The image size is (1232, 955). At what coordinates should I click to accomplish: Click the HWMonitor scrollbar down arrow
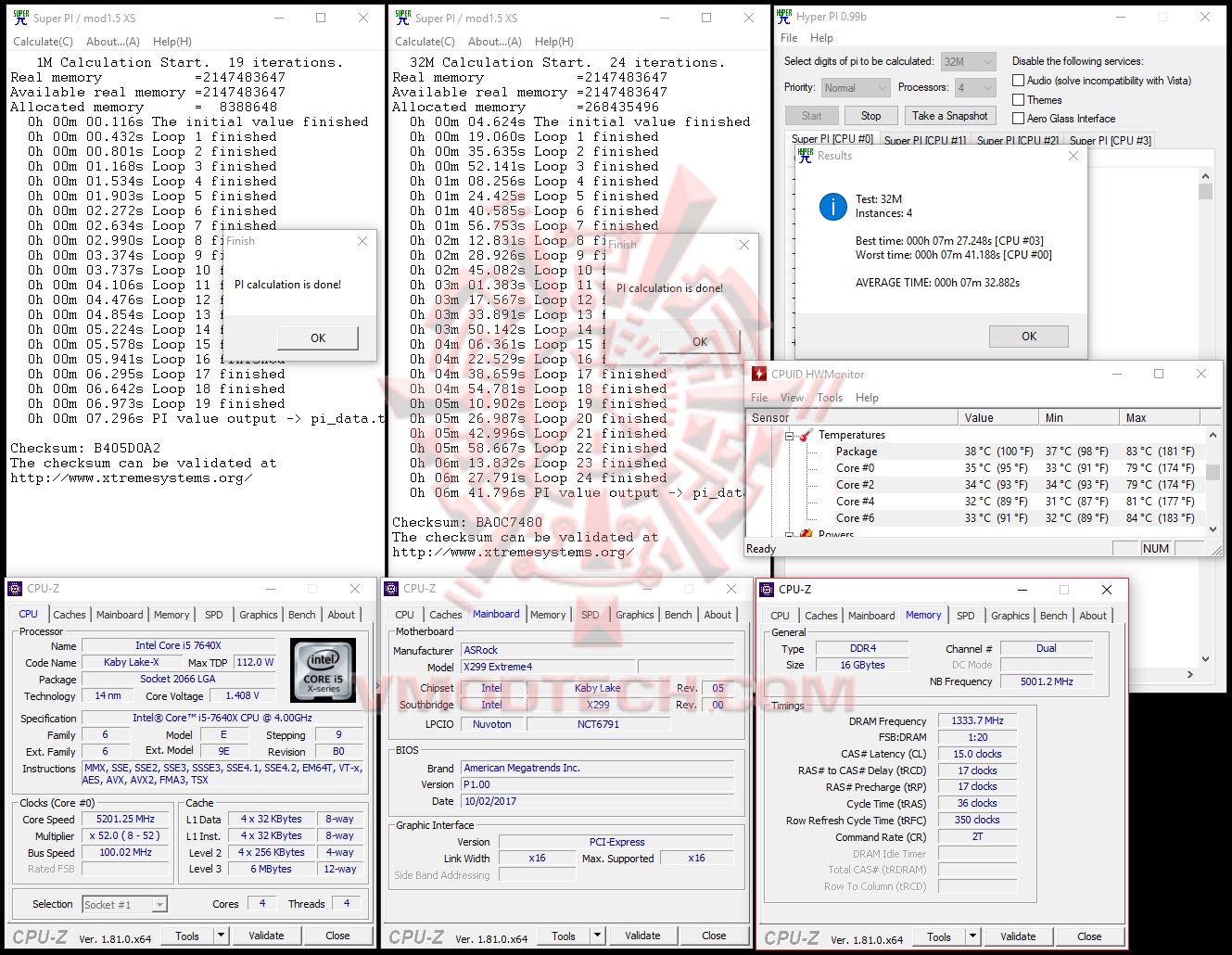[x=1213, y=529]
